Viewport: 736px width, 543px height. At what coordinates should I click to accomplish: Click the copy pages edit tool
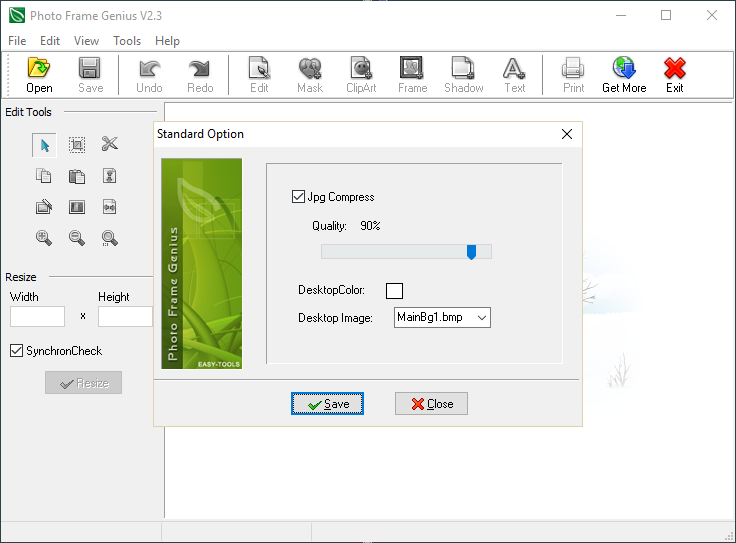tap(44, 176)
